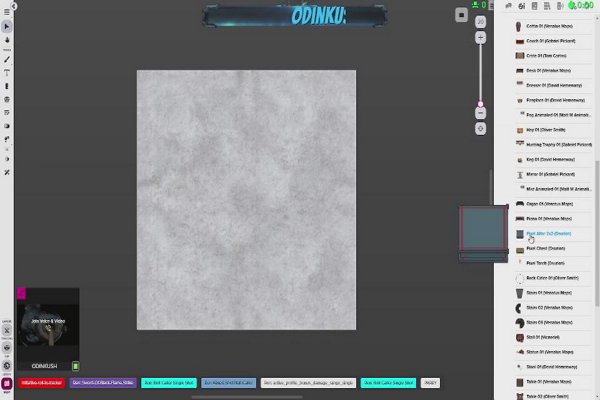Select the Hunting Trophy 01 asset

point(553,145)
